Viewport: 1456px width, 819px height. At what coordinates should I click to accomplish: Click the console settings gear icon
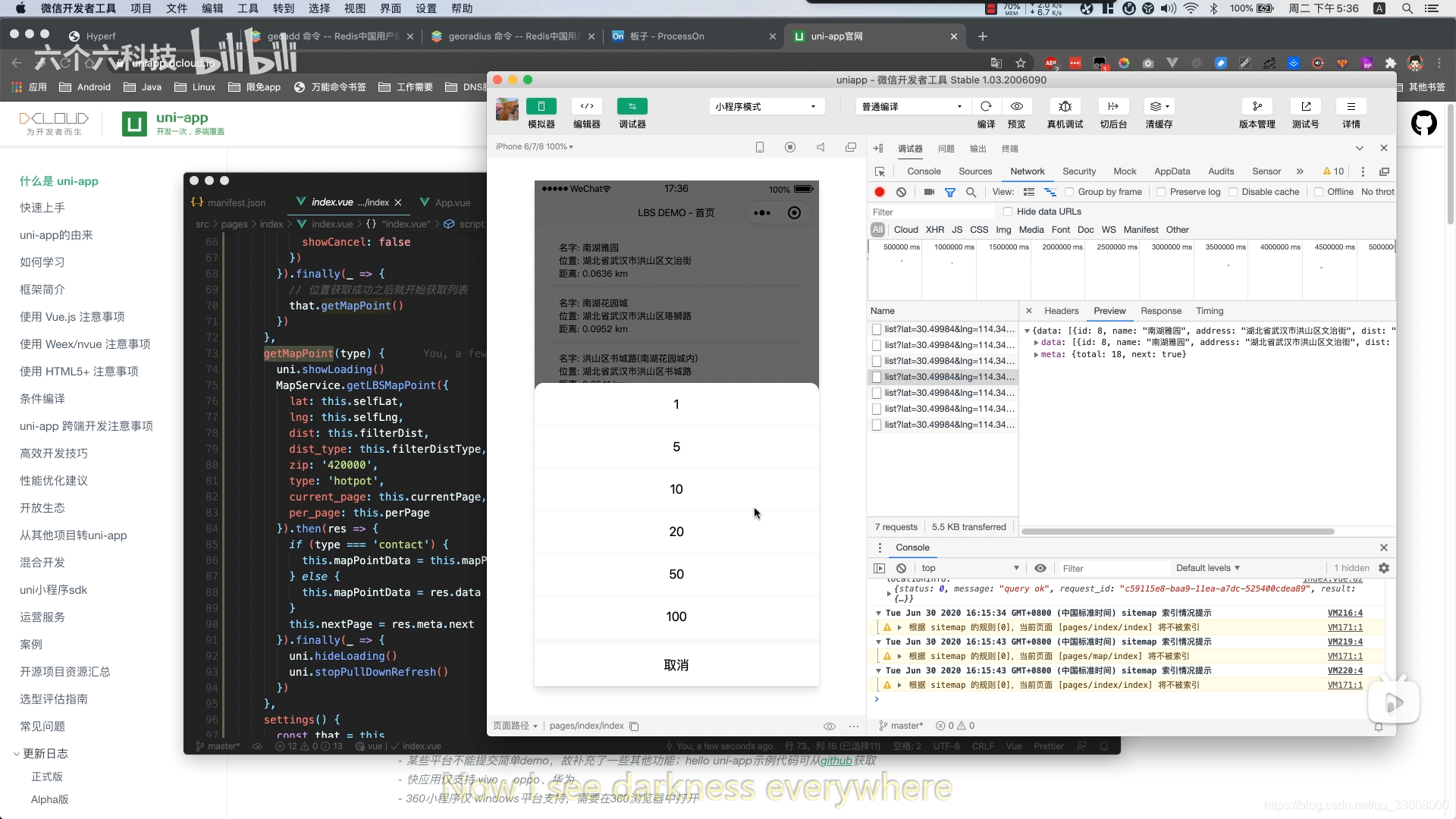[x=1384, y=568]
